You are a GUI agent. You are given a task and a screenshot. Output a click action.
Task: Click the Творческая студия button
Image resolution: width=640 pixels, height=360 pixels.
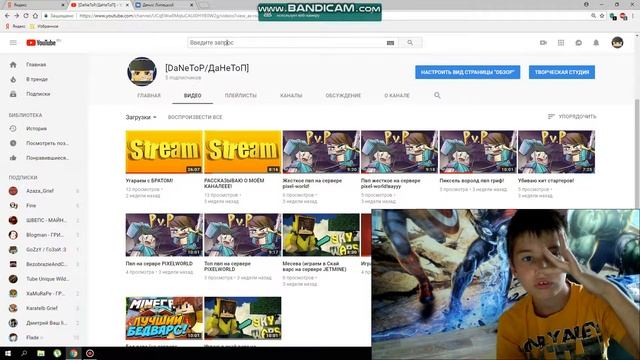pyautogui.click(x=562, y=72)
